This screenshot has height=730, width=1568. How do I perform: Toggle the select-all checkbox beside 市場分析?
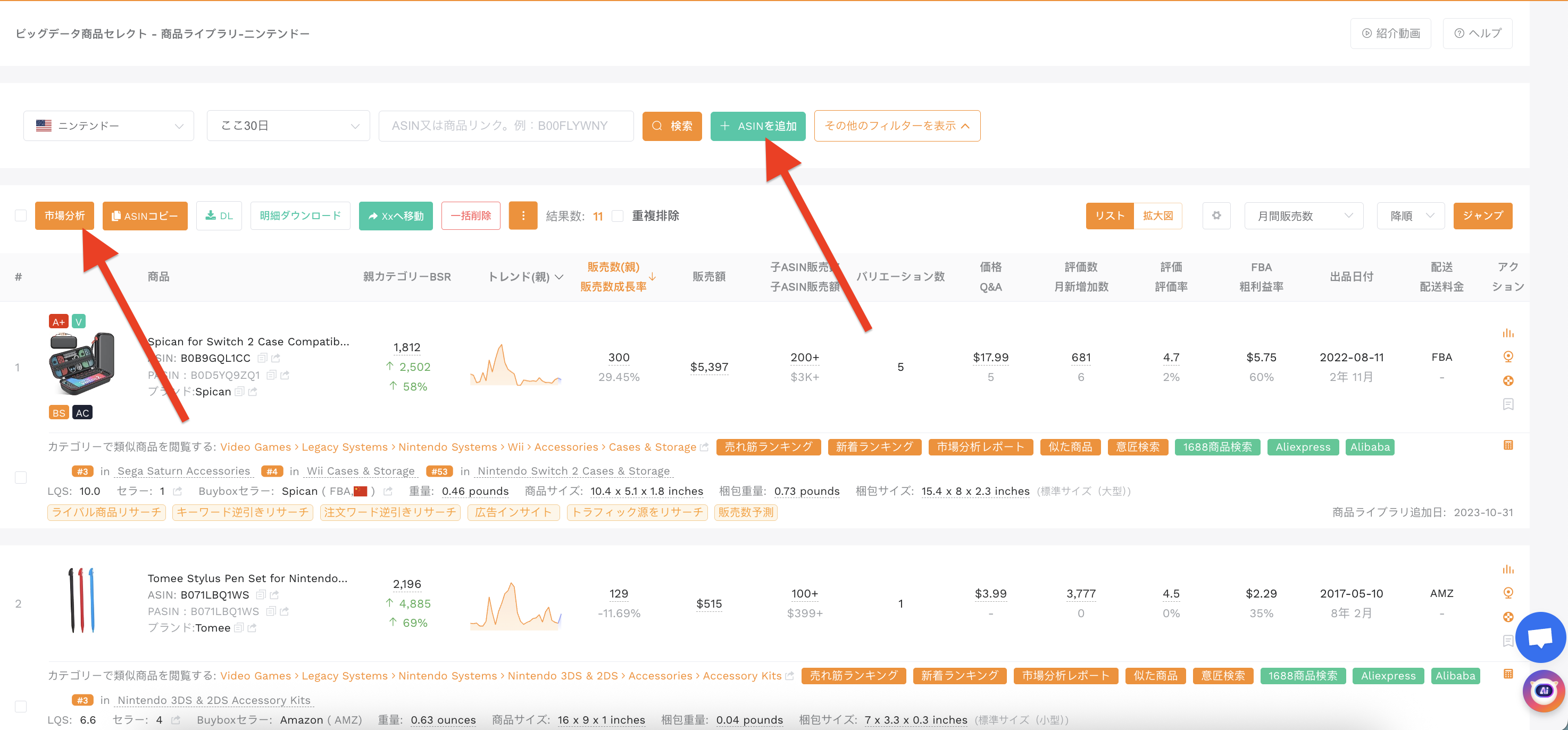coord(21,215)
